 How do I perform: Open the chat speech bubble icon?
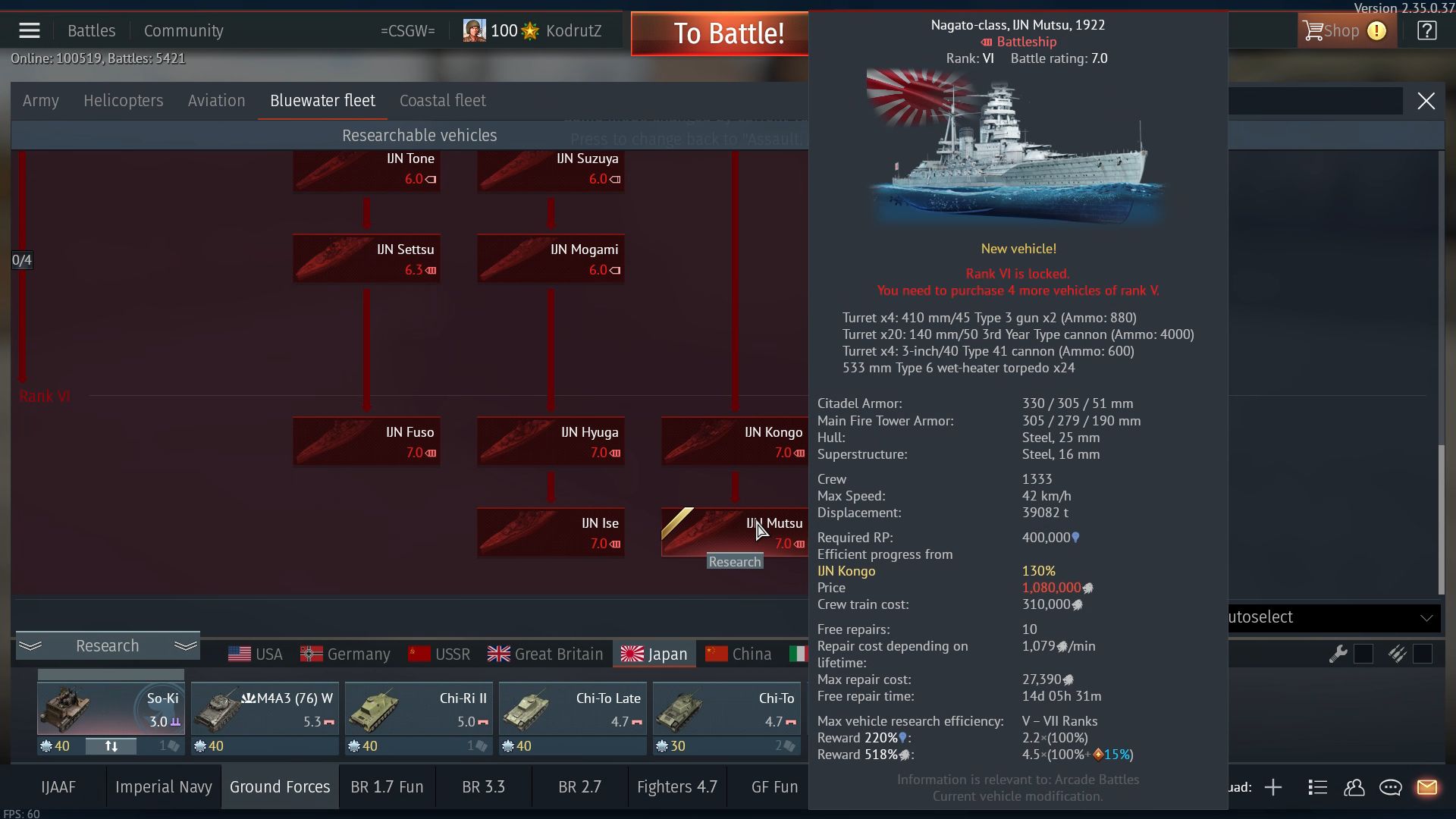1390,787
